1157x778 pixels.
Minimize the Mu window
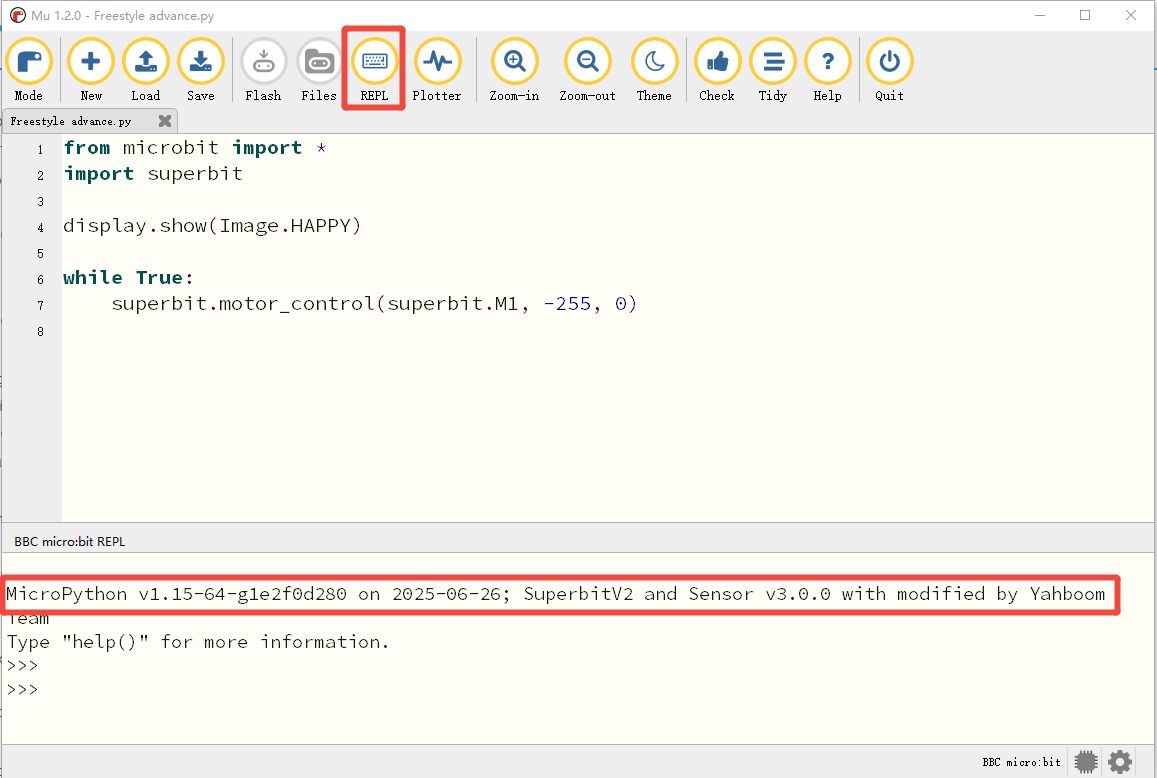tap(1040, 16)
